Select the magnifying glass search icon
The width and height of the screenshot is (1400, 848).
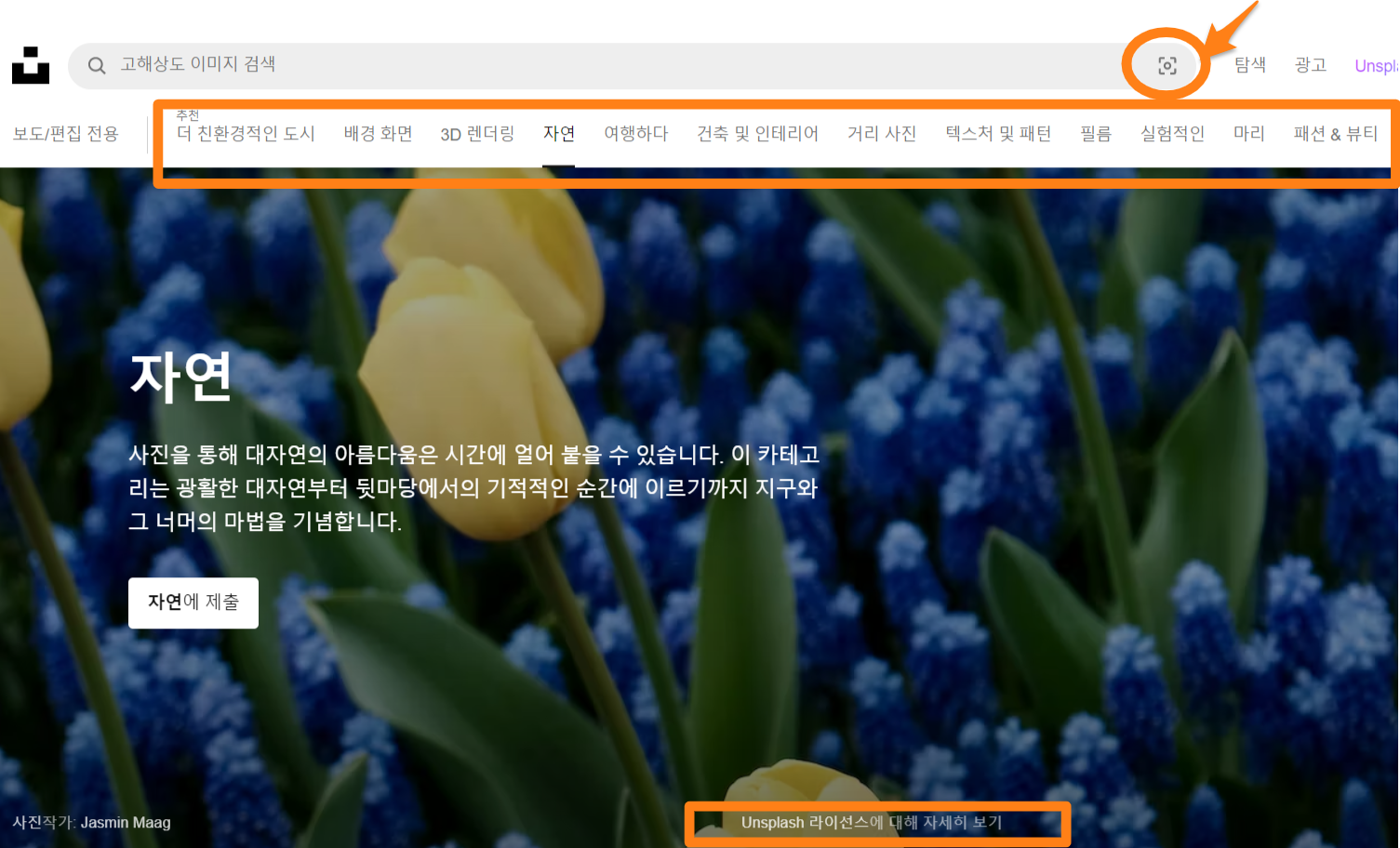pyautogui.click(x=97, y=65)
